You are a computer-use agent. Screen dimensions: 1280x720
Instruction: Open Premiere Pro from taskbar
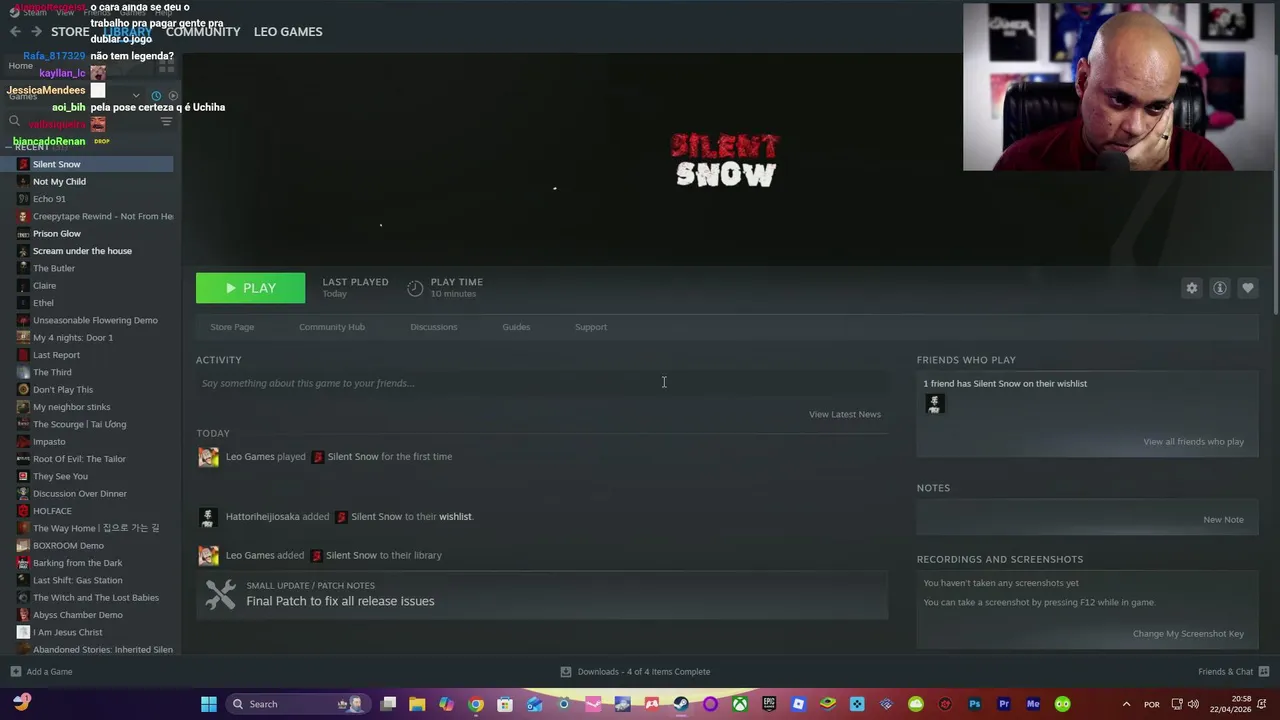(x=1004, y=704)
